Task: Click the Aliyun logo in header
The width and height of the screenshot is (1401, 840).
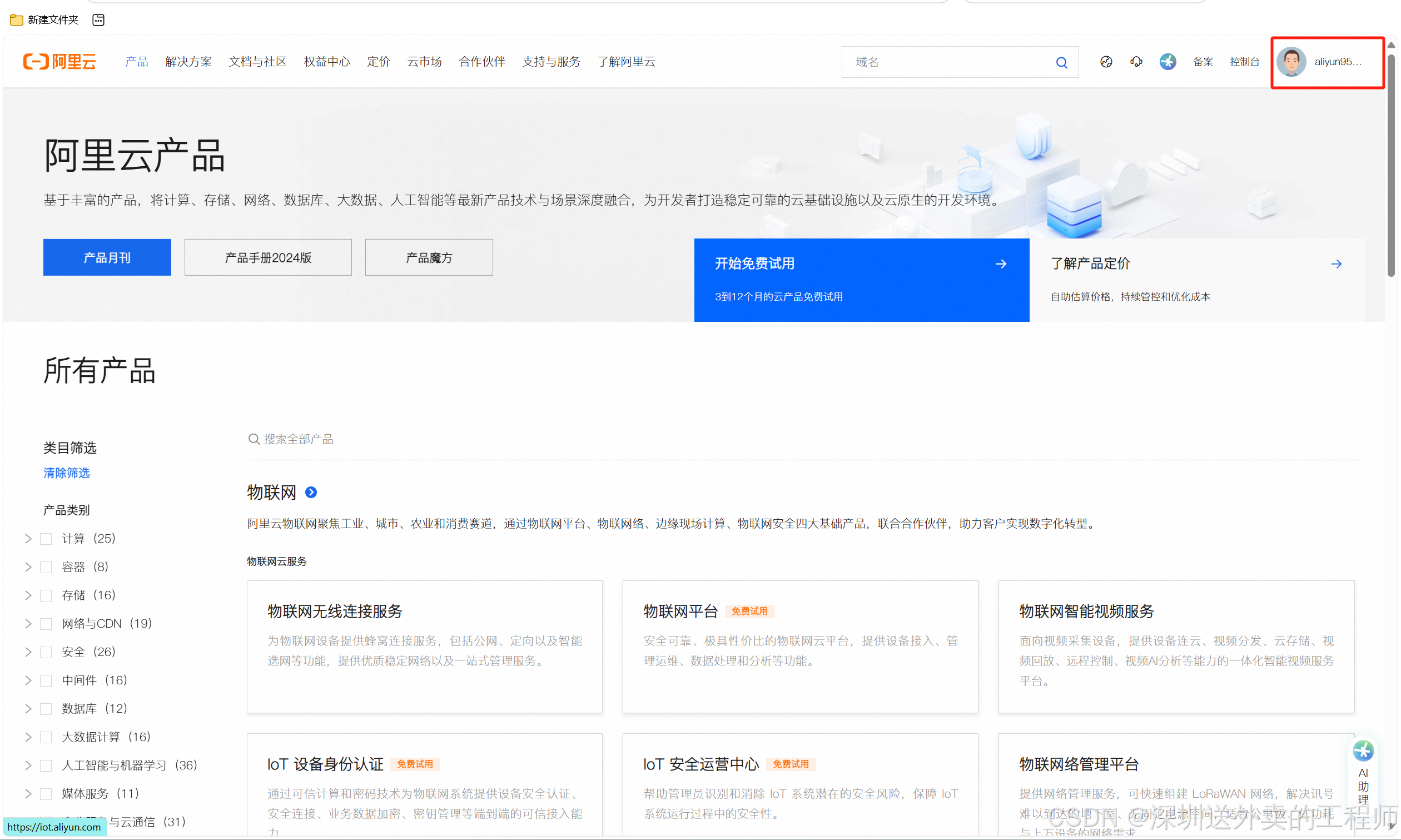Action: (x=59, y=61)
